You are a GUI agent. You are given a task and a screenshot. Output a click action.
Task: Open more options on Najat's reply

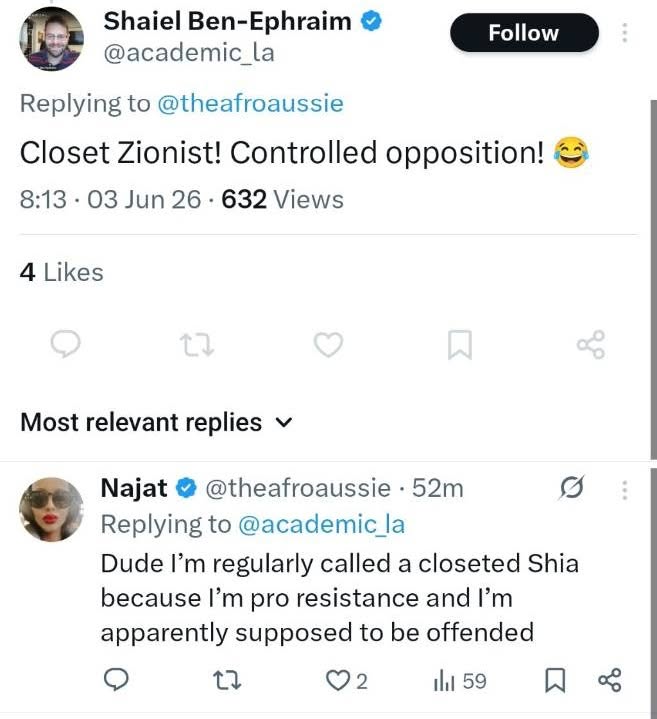(624, 490)
